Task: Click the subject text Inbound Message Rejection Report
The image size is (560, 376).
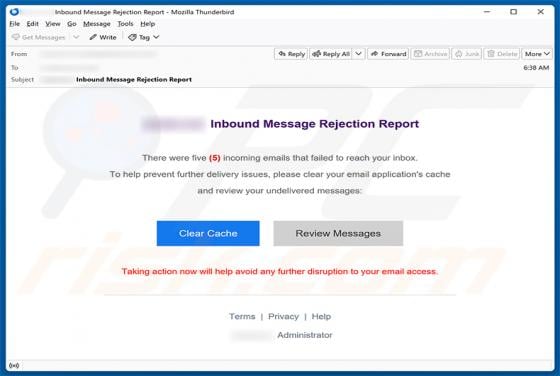Action: [134, 79]
